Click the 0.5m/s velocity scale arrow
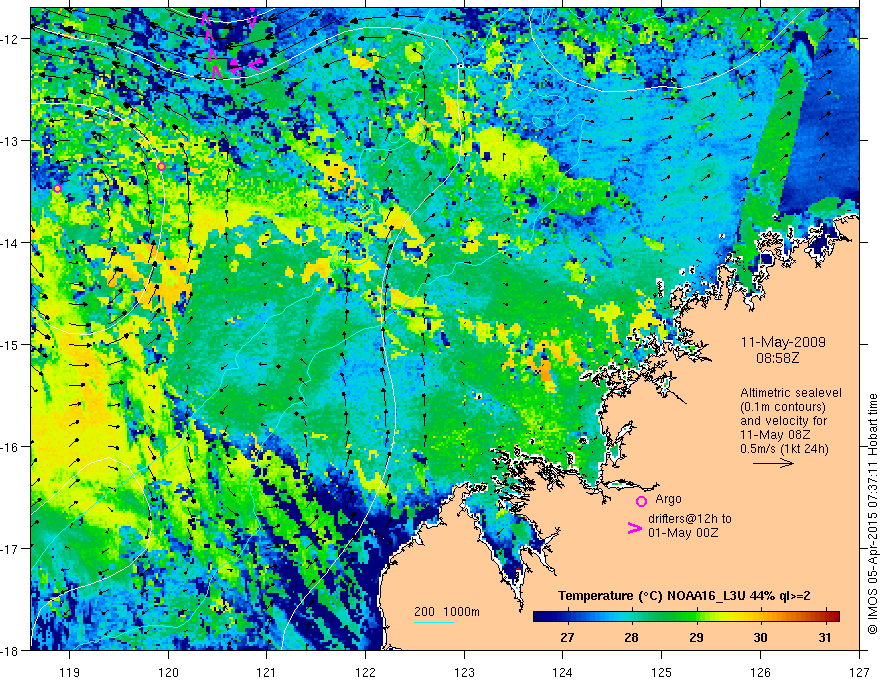This screenshot has height=680, width=880. 773,463
